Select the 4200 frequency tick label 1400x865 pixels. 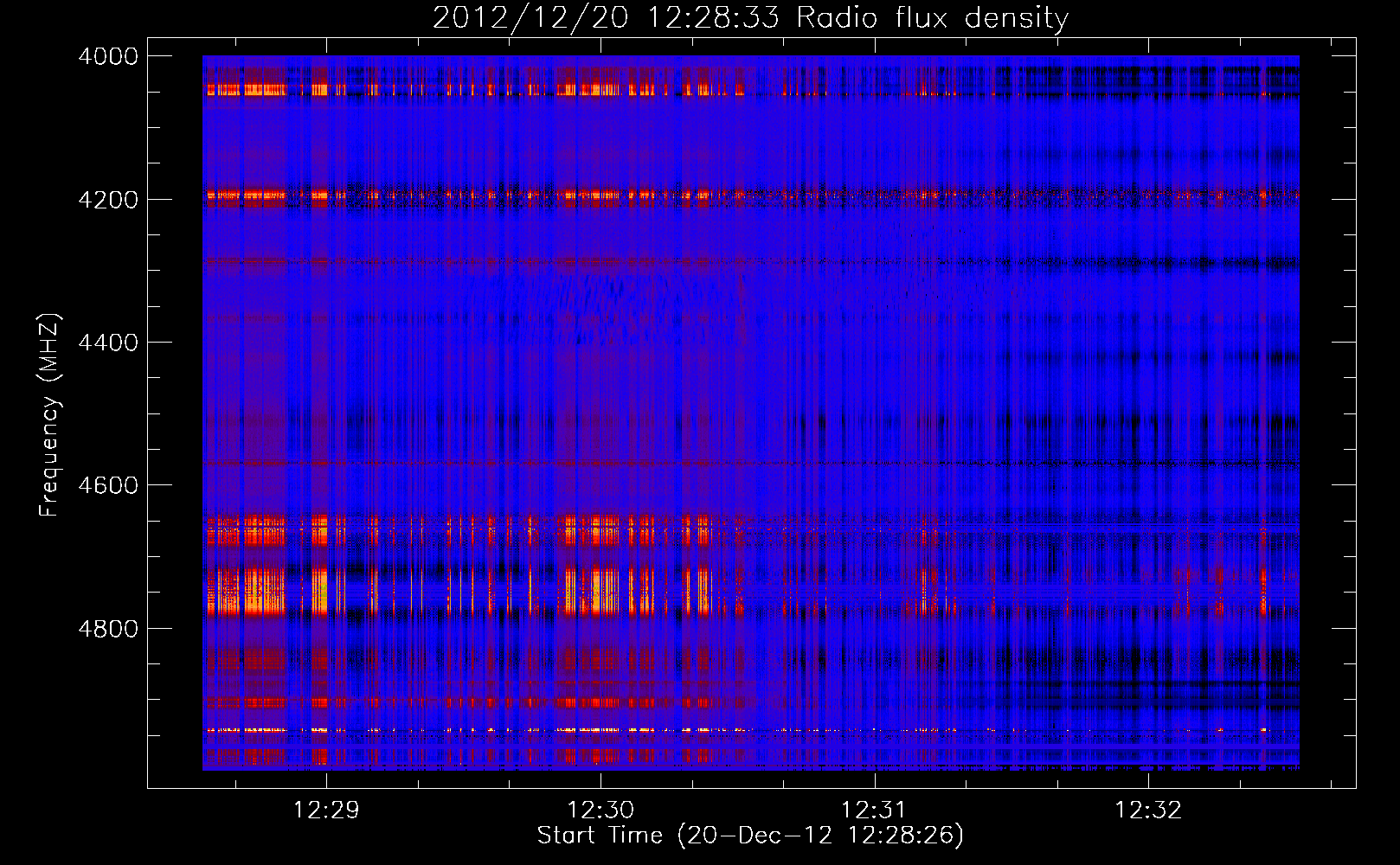(x=108, y=200)
